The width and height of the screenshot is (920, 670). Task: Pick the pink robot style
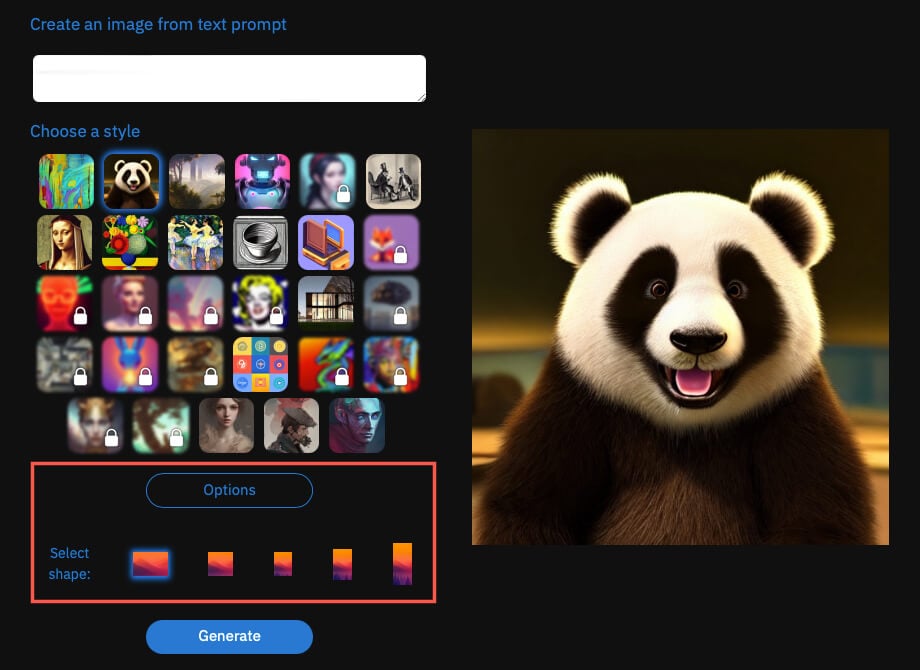[x=262, y=181]
